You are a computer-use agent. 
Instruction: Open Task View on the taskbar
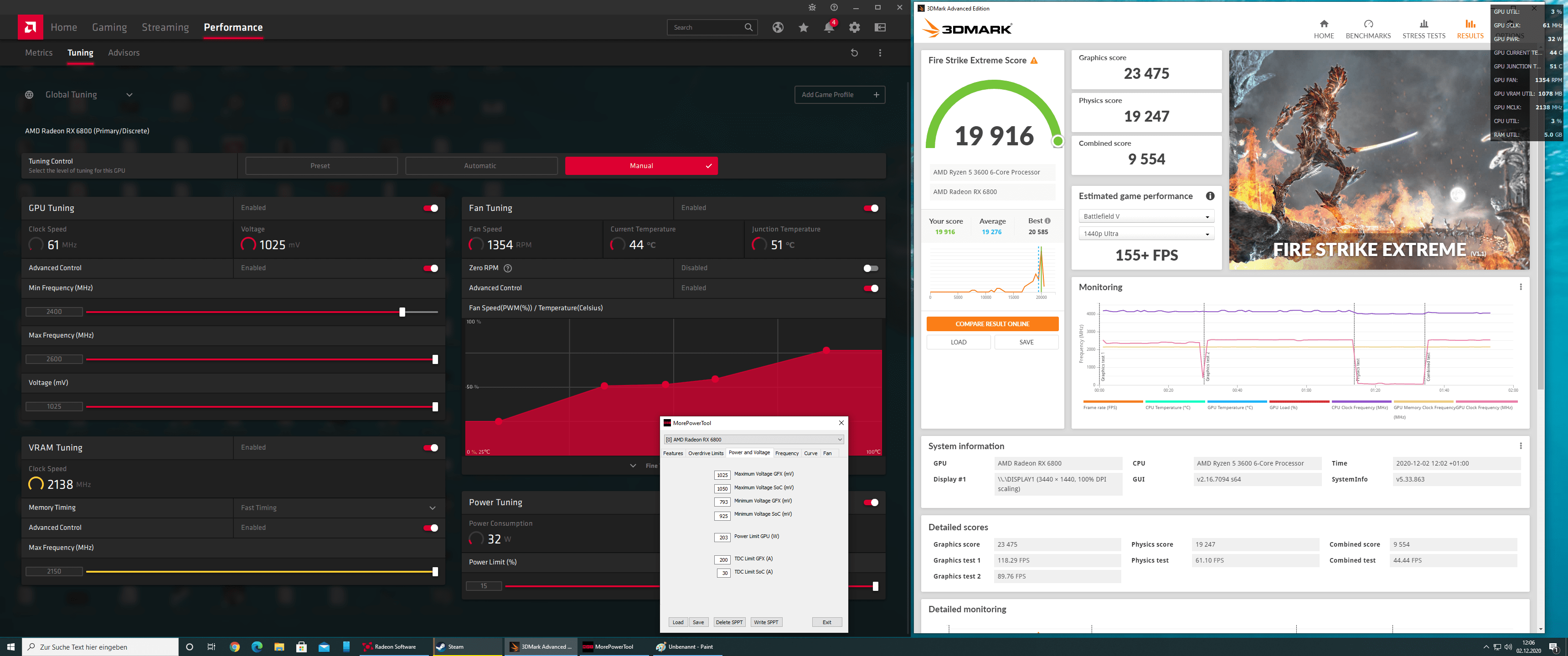(x=211, y=647)
